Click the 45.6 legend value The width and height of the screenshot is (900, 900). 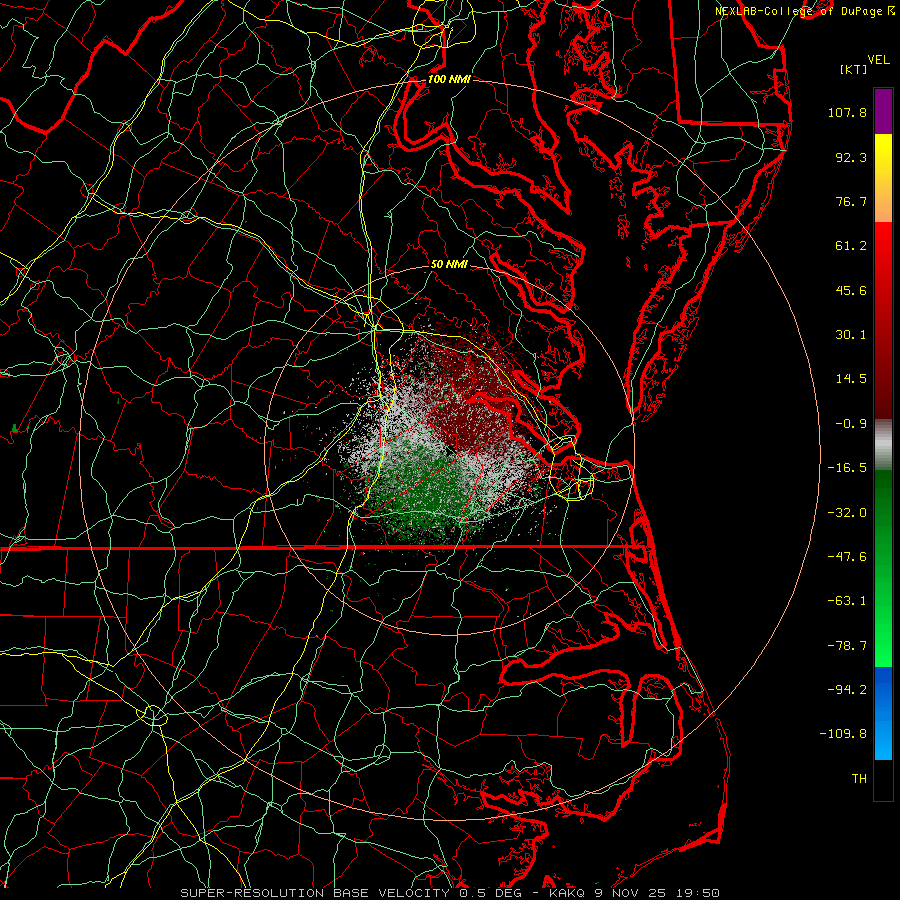coord(851,290)
